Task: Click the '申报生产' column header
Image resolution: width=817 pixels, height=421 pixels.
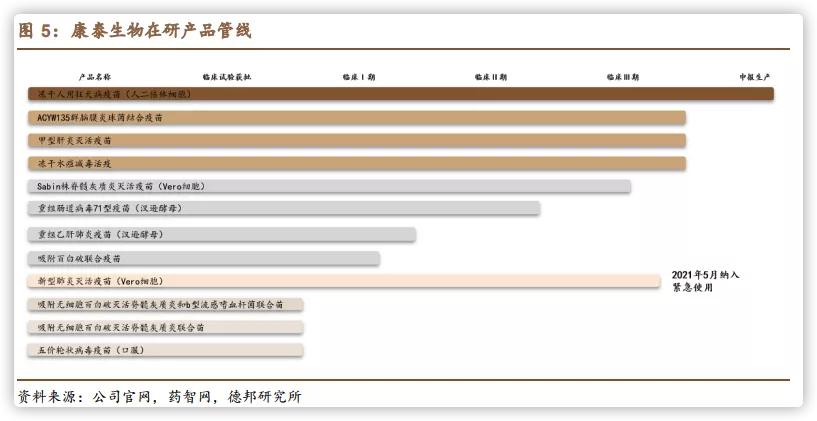Action: pyautogui.click(x=754, y=77)
